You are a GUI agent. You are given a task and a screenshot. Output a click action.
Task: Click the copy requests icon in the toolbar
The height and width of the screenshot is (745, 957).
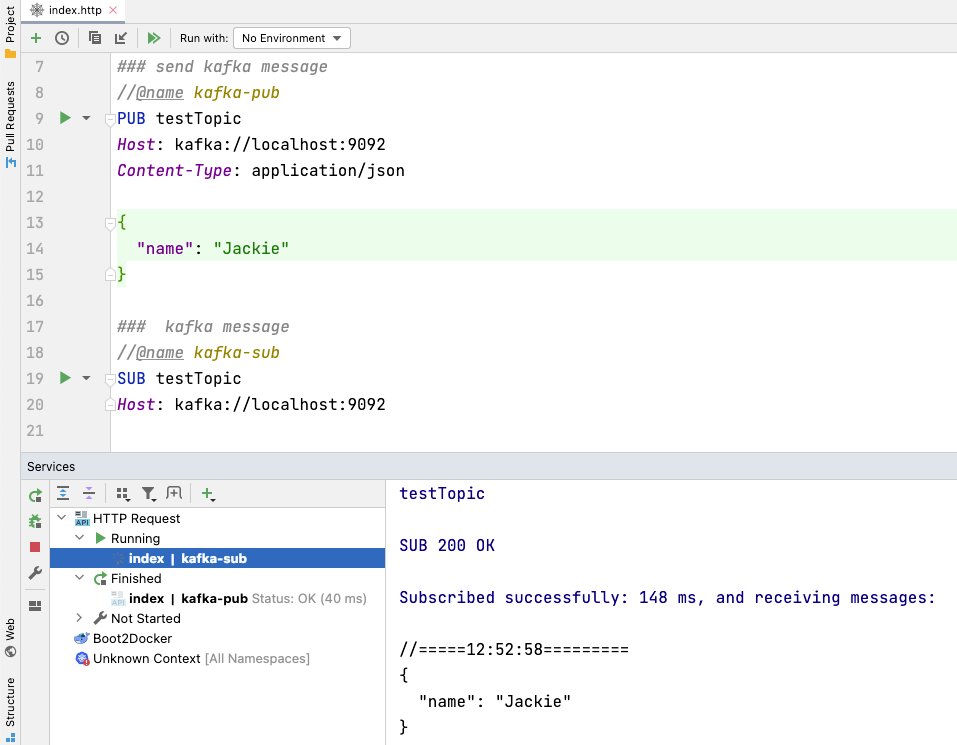point(95,38)
